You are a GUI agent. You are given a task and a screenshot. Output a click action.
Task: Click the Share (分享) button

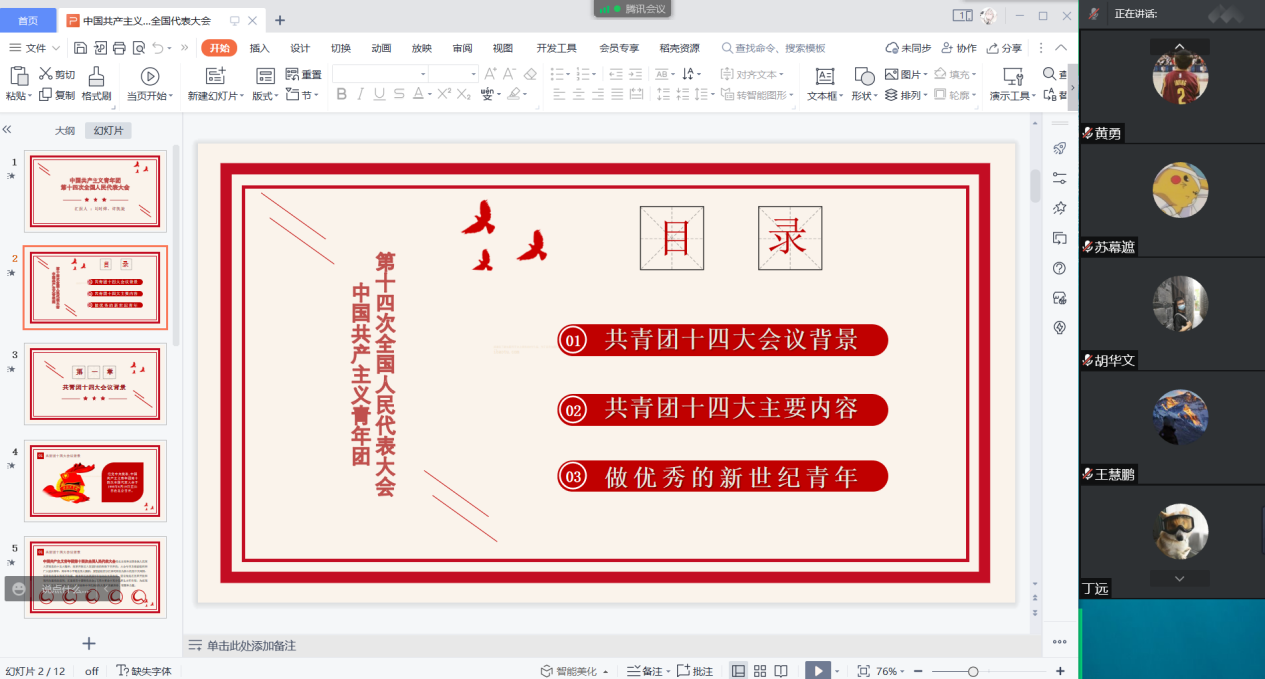coord(1004,48)
